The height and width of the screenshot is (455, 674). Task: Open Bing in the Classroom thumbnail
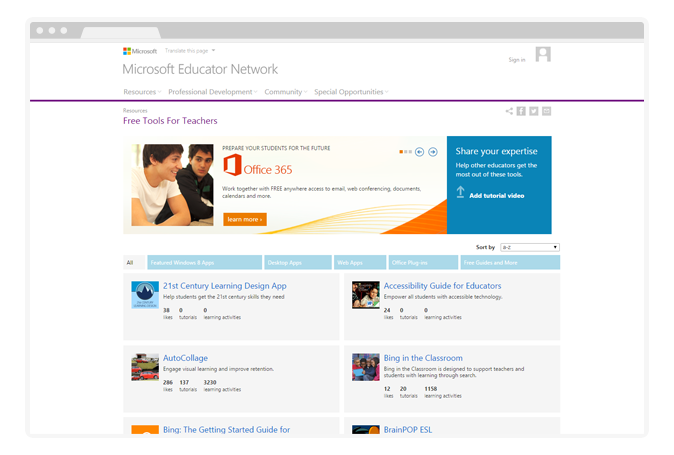tap(366, 367)
